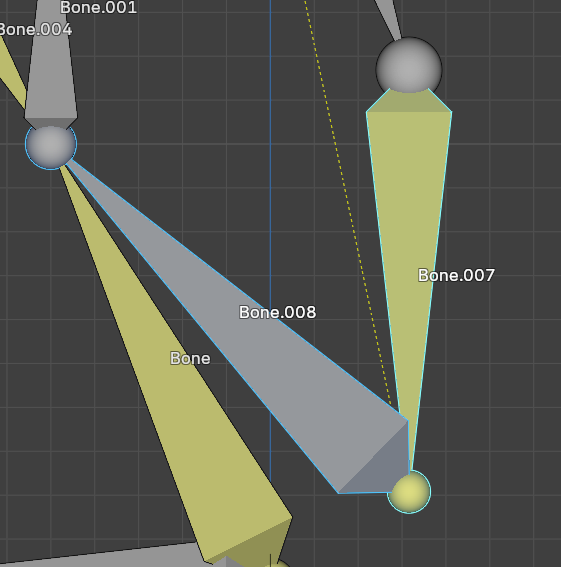Image resolution: width=561 pixels, height=567 pixels.
Task: Select the gray Bone.001 bone body
Action: pos(51,65)
